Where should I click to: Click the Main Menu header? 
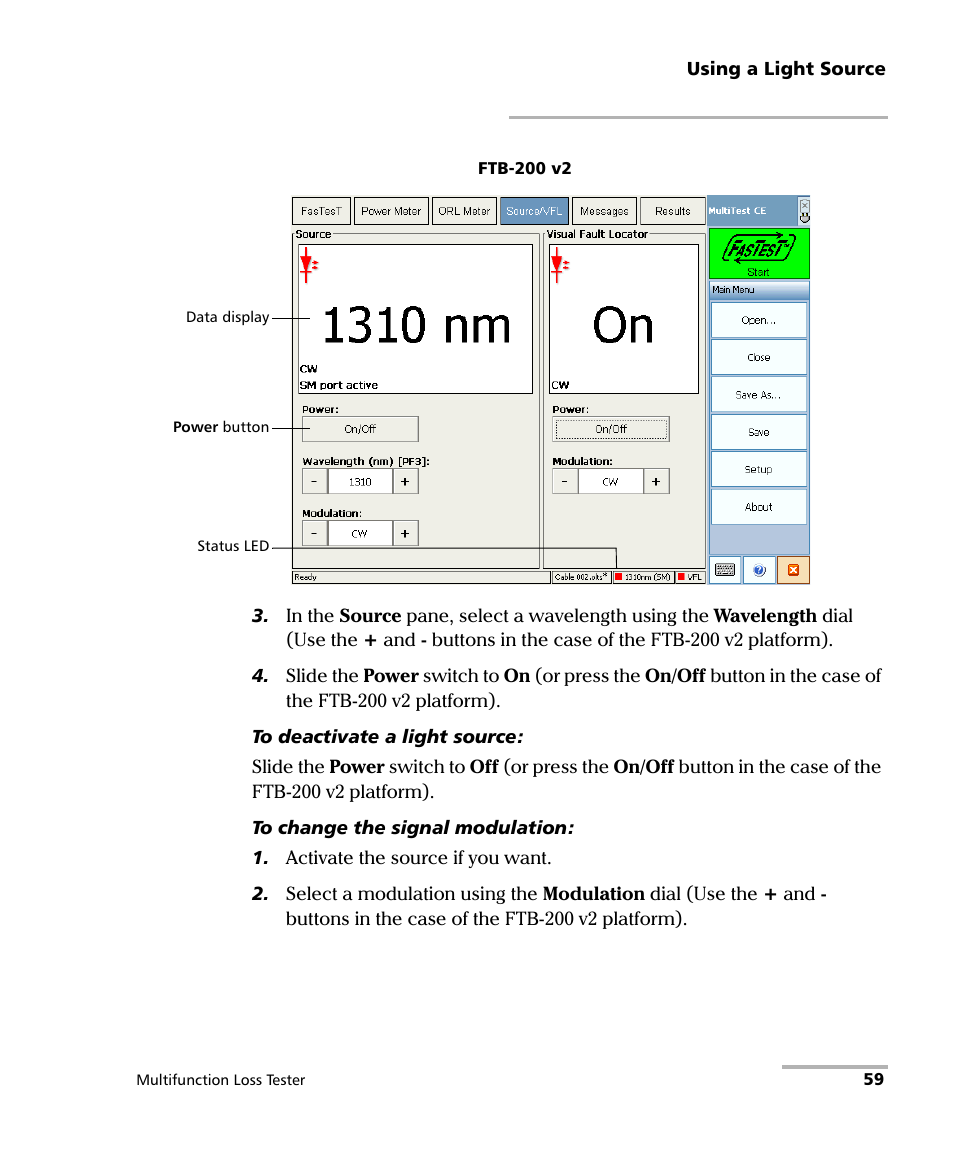click(x=759, y=290)
